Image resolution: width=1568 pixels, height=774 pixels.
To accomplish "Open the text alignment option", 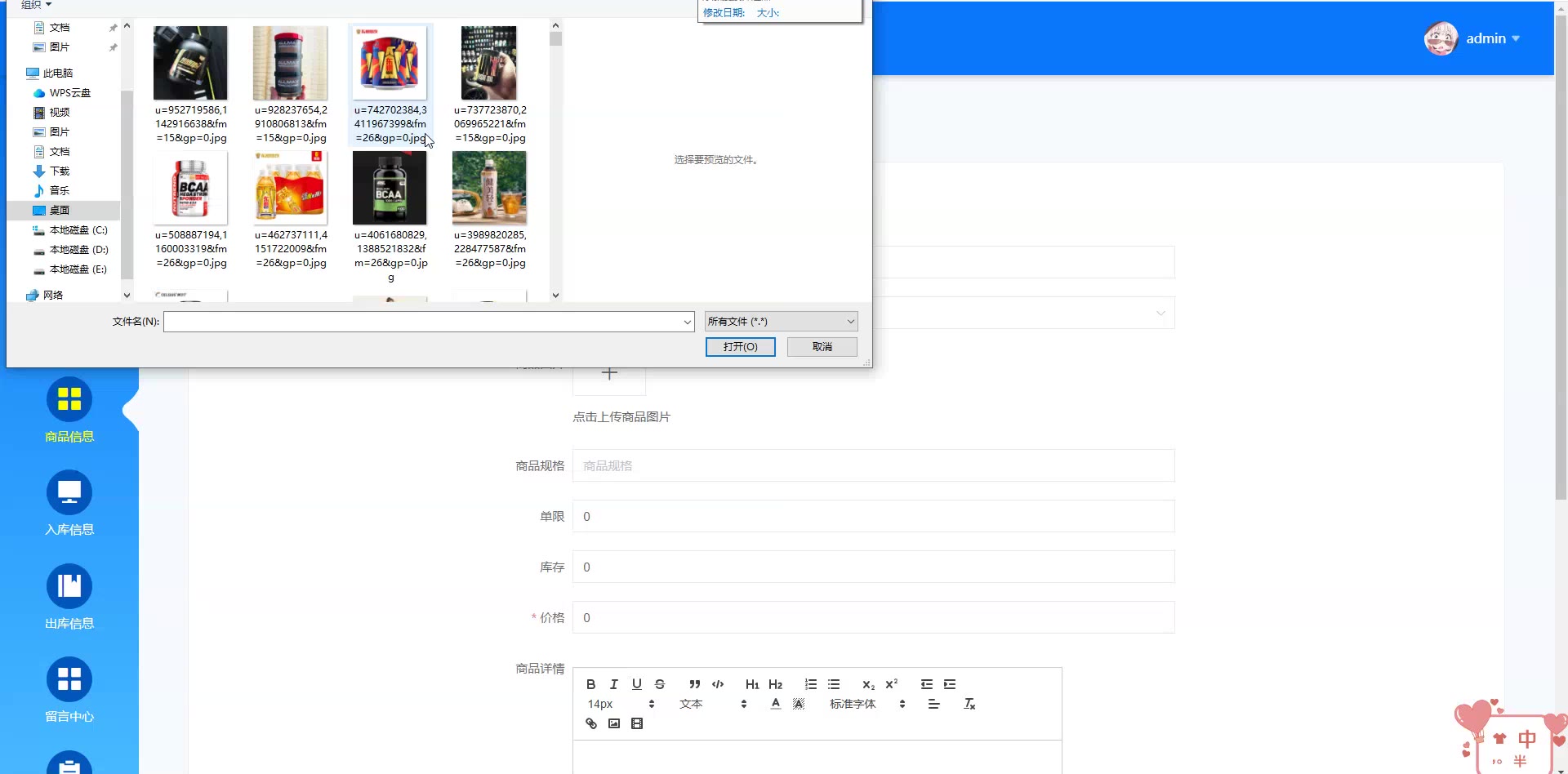I will [x=933, y=704].
